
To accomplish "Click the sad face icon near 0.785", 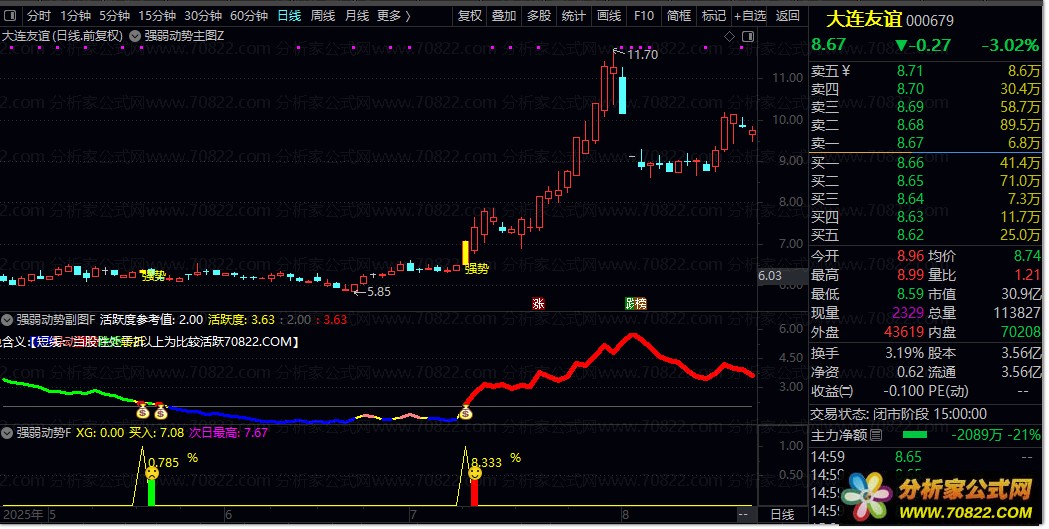I will click(152, 473).
